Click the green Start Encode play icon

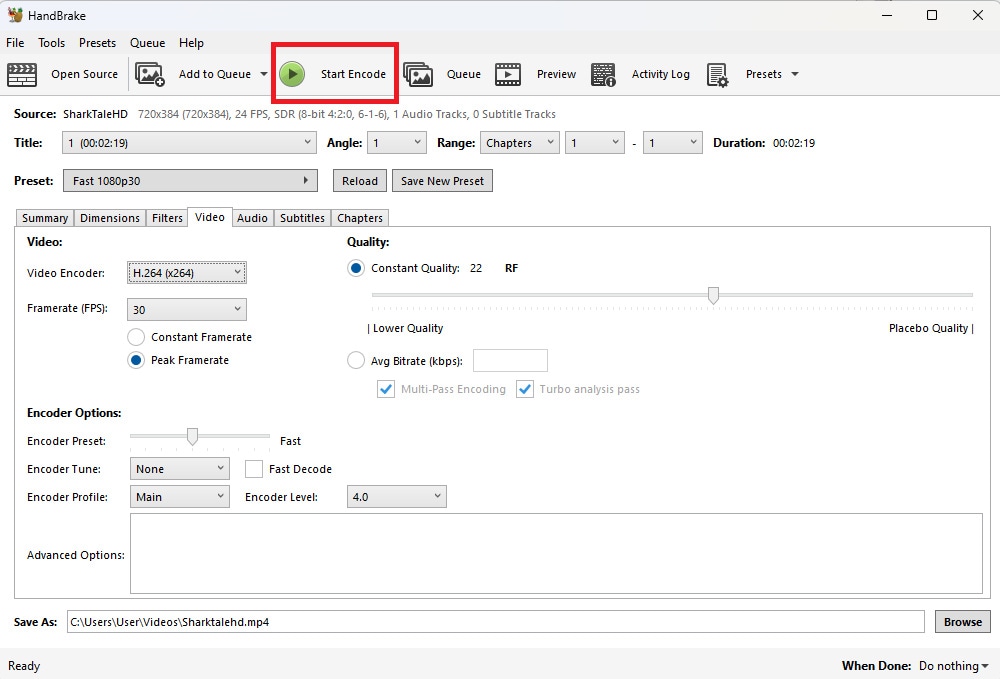tap(292, 75)
